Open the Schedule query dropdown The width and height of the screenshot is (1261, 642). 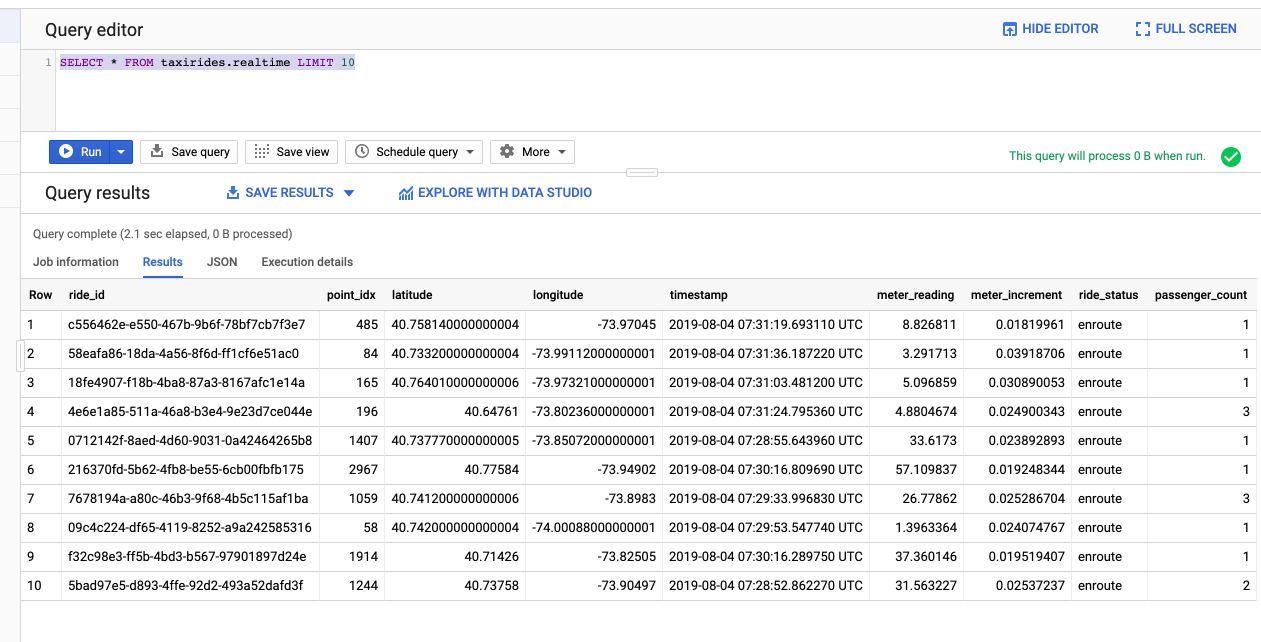click(x=414, y=152)
